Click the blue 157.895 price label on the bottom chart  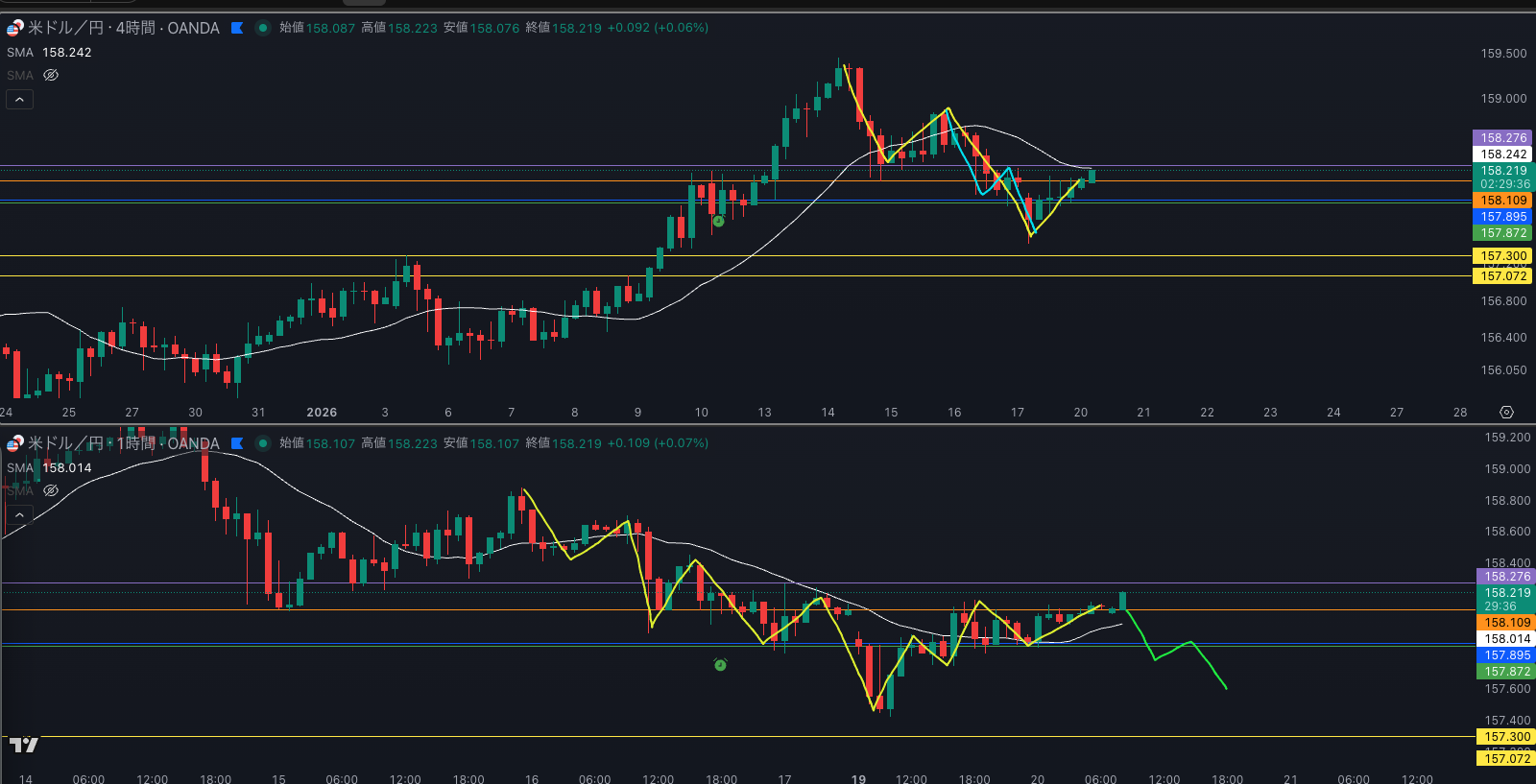pyautogui.click(x=1506, y=655)
